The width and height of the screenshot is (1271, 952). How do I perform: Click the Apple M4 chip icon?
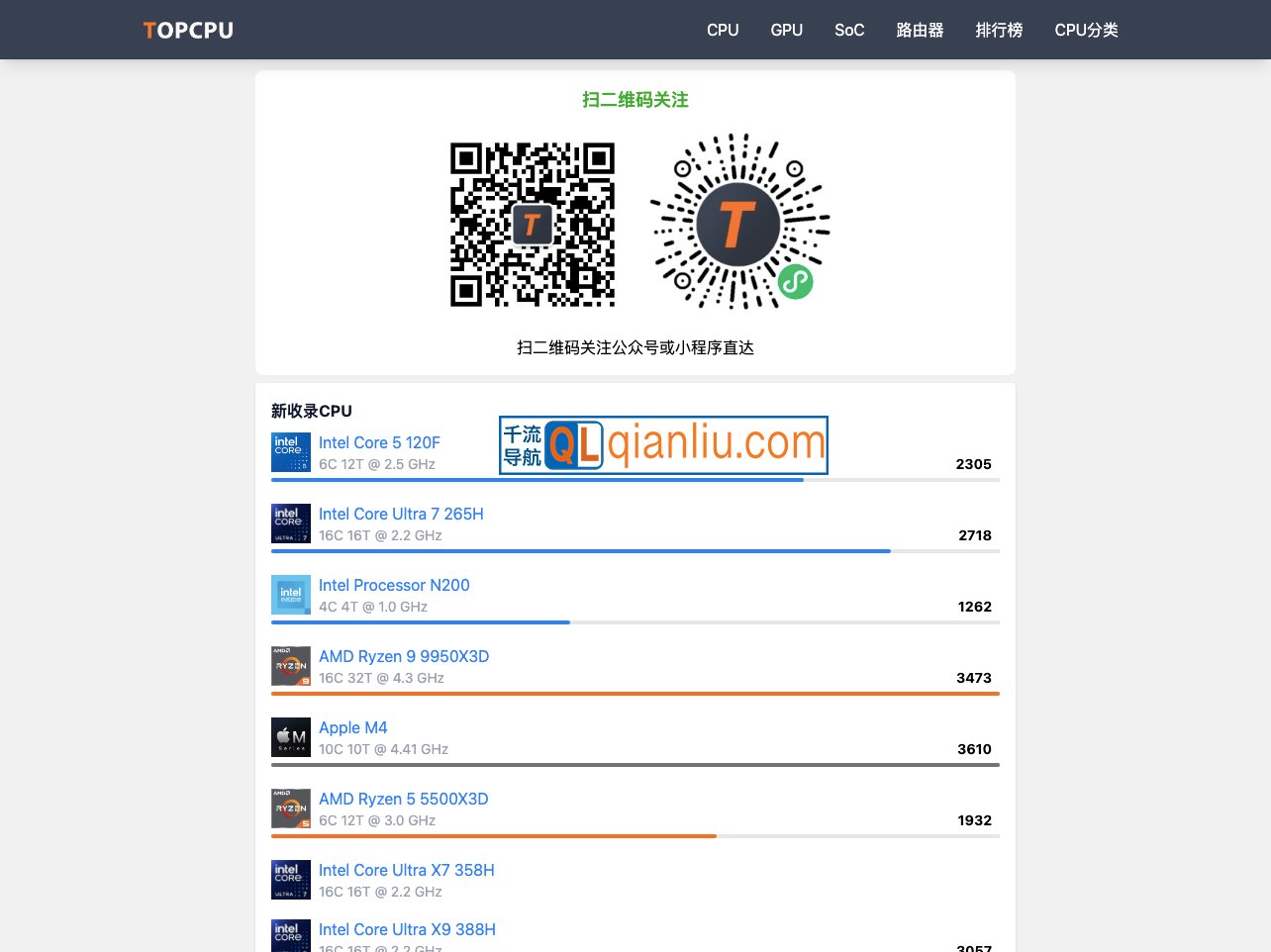click(x=291, y=737)
